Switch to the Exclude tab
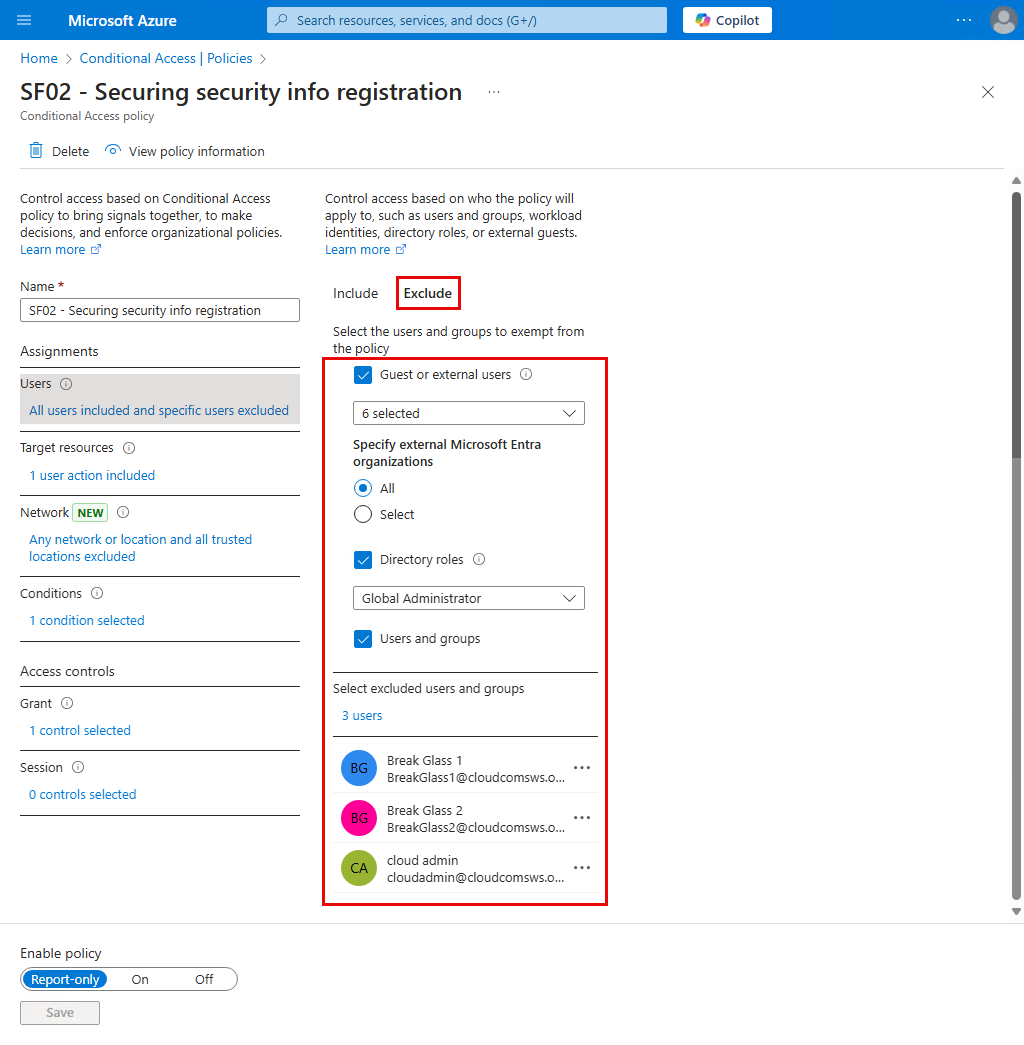This screenshot has width=1024, height=1045. click(427, 293)
